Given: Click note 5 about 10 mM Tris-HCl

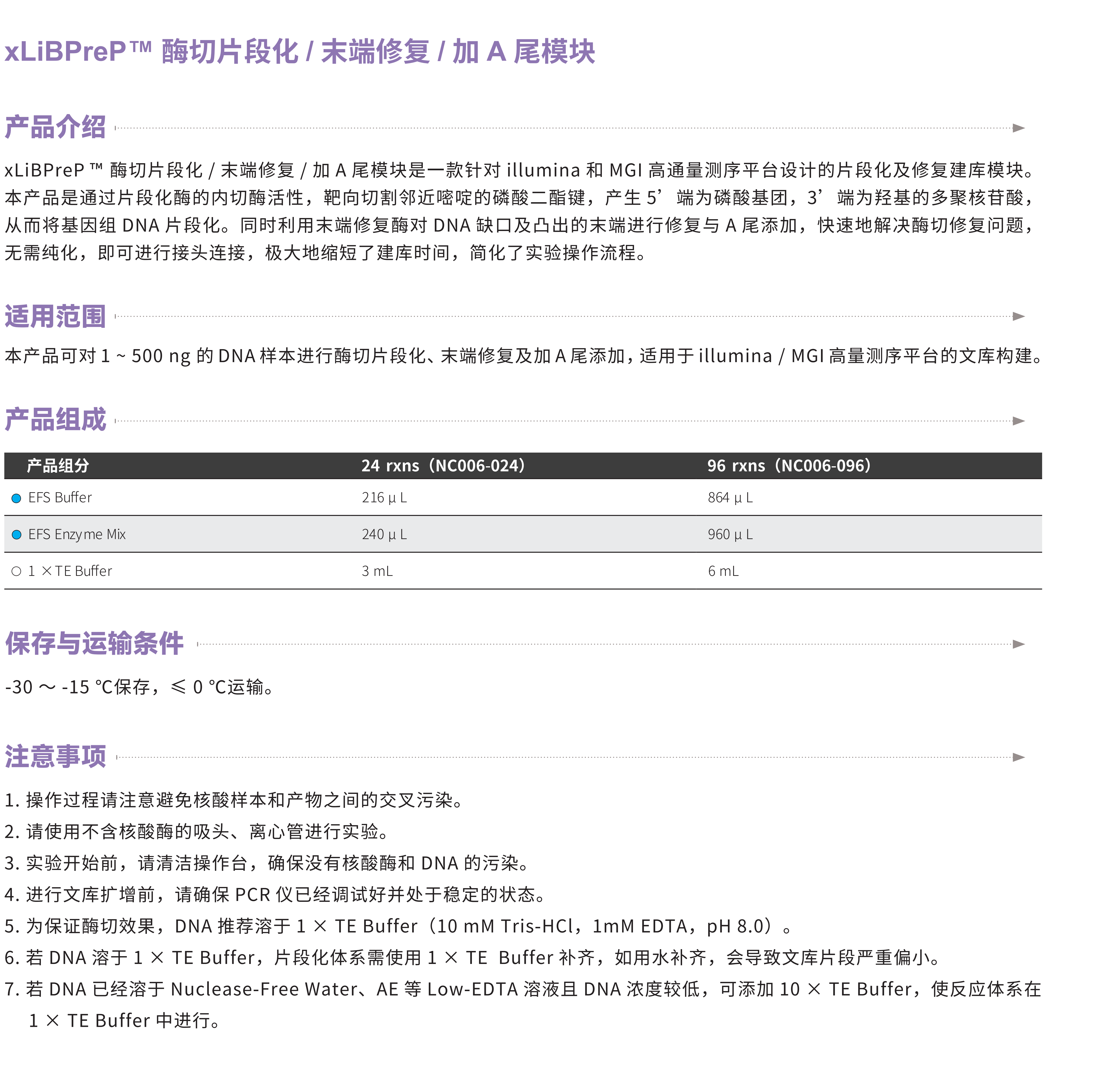Looking at the screenshot, I should tap(398, 926).
